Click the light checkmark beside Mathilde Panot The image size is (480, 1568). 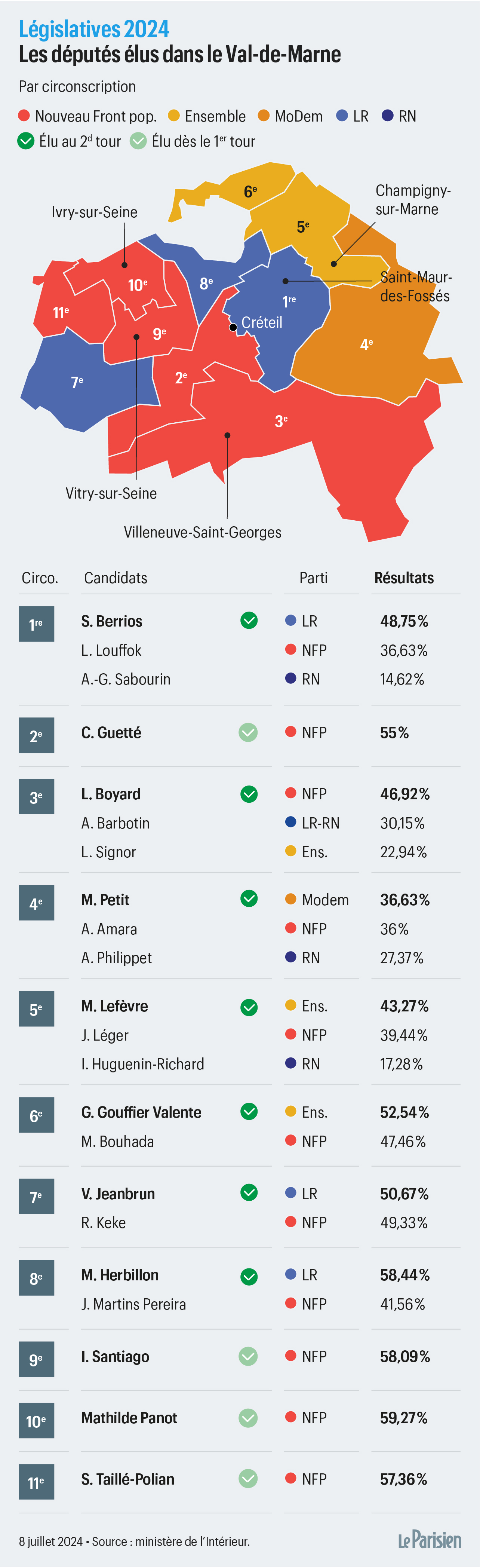pos(248,1418)
